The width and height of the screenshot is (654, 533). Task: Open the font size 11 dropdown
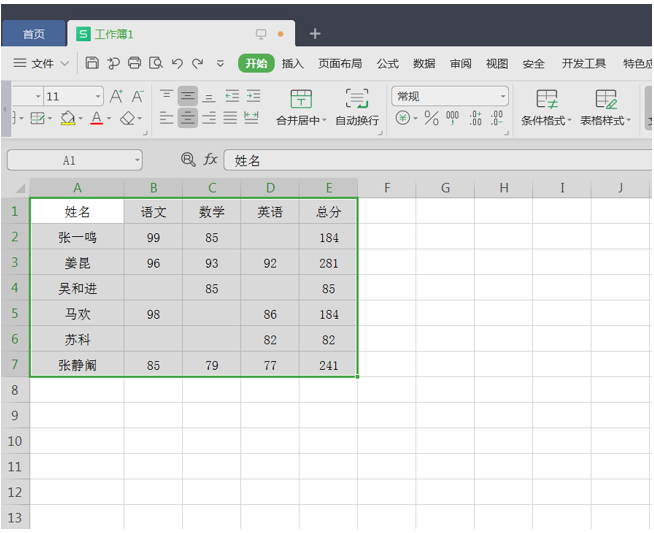pyautogui.click(x=98, y=97)
